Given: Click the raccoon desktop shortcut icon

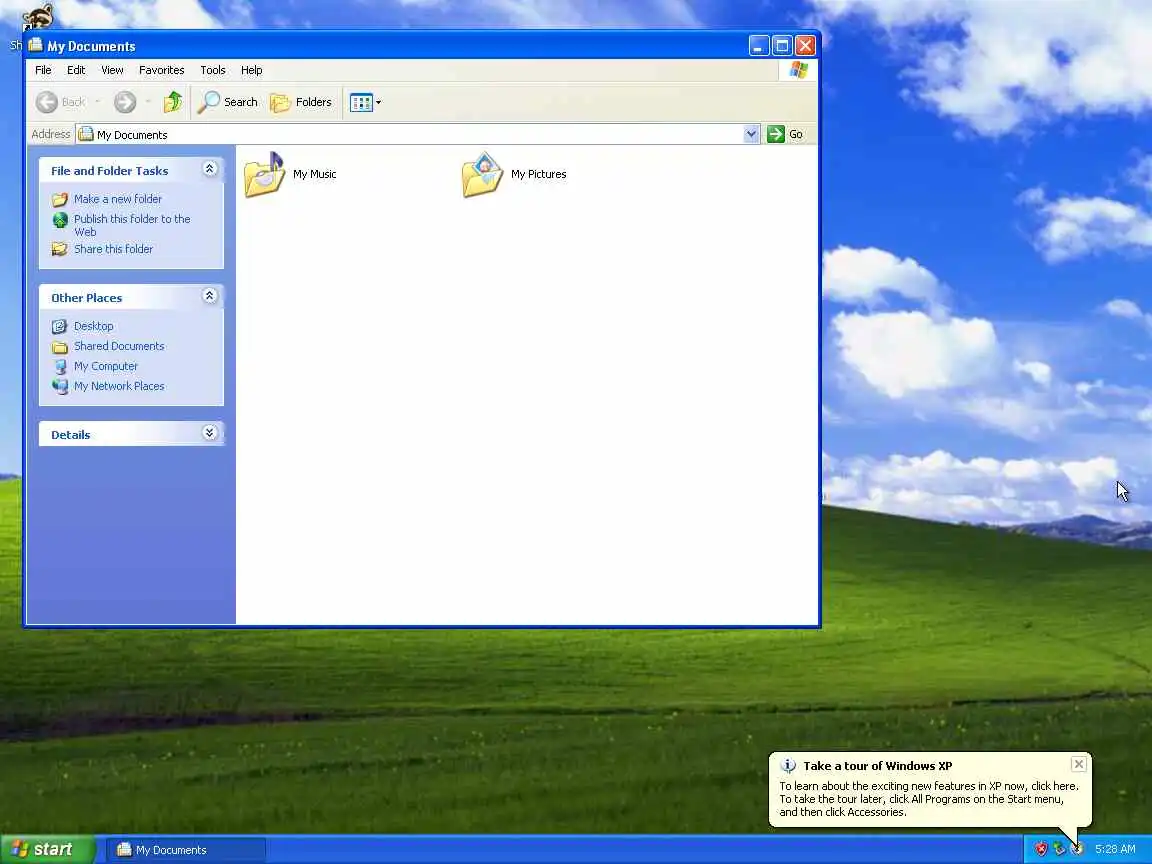Looking at the screenshot, I should [37, 16].
